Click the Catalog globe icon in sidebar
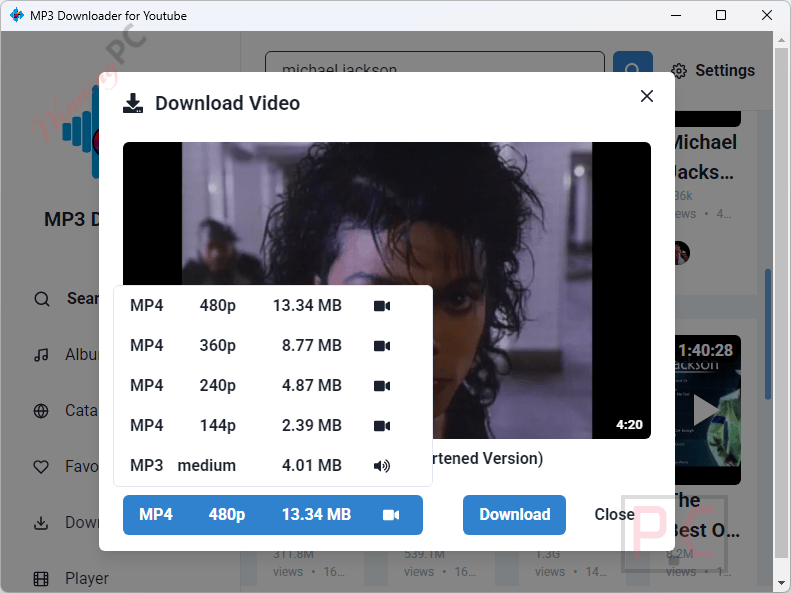 (x=41, y=411)
